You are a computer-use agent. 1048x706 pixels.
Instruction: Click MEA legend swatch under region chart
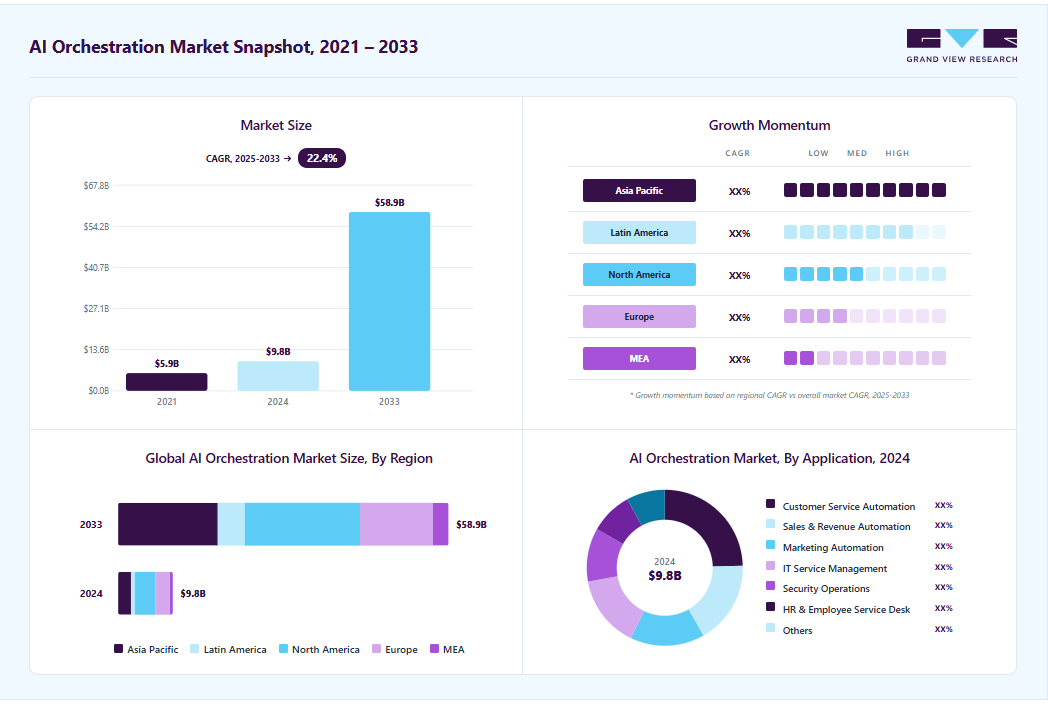(434, 649)
